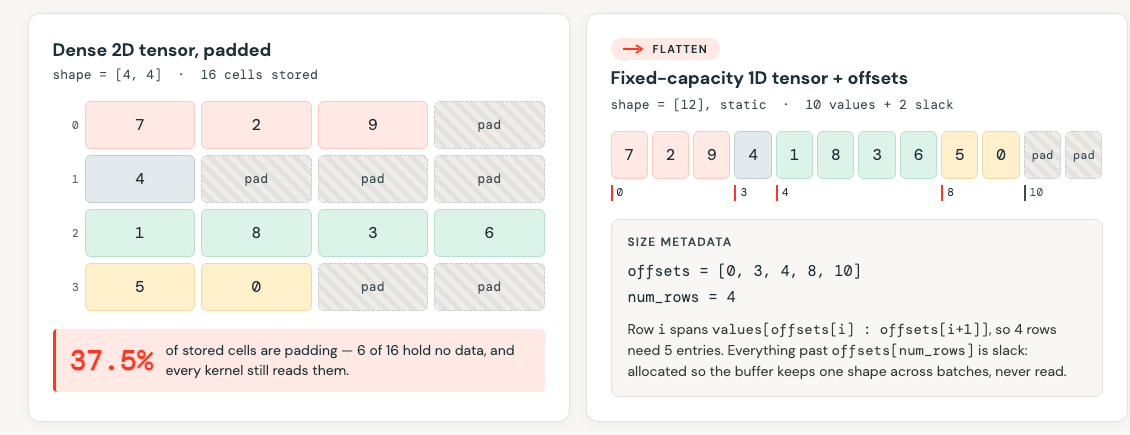Click row label 3 beside the dense grid
Viewport: 1130px width, 435px height.
tap(75, 287)
